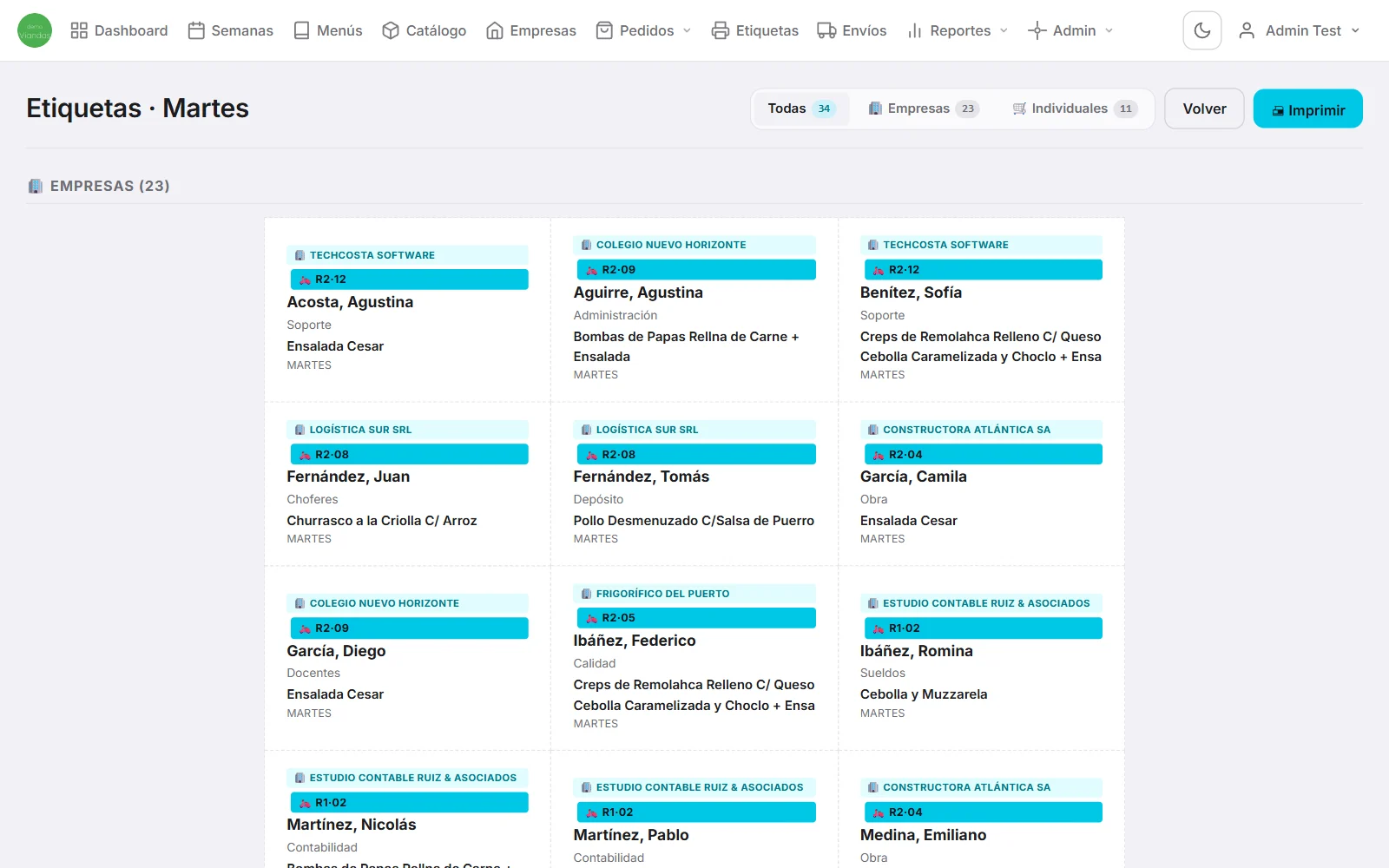Click the name Ibáñez, Romina
The image size is (1389, 868).
pos(916,651)
